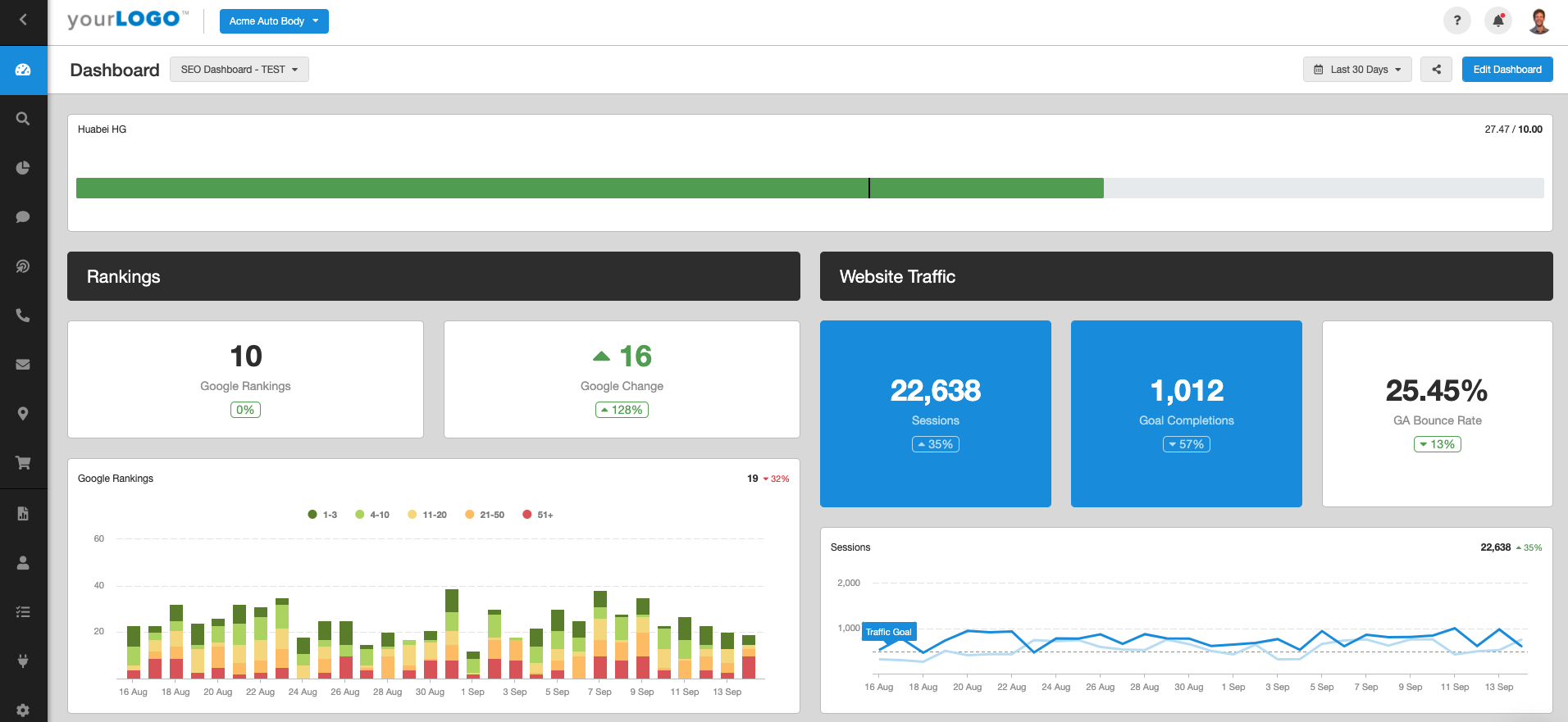Click the share dashboard icon button
Screen dimensions: 1568x722
pyautogui.click(x=1436, y=70)
